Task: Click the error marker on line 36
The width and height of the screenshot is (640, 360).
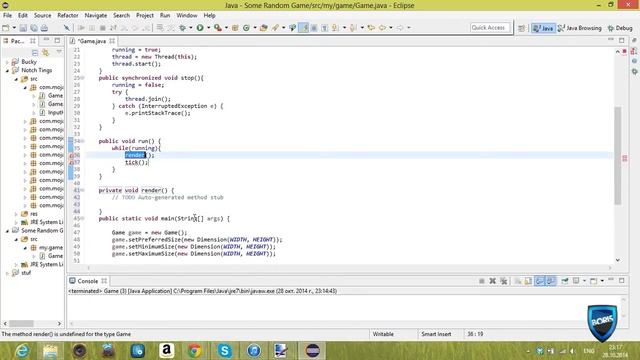Action: (x=71, y=156)
